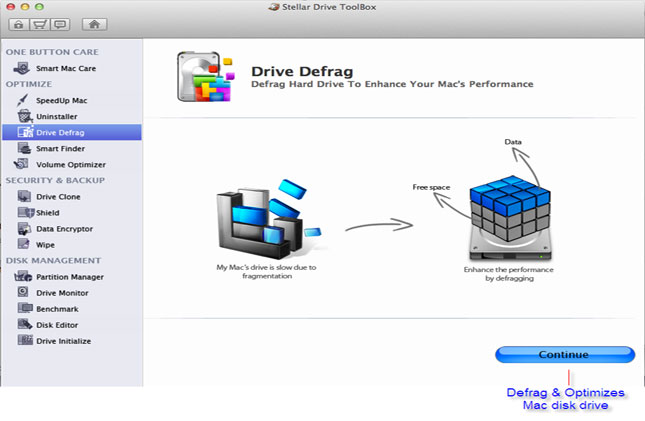The image size is (645, 421).
Task: Click the Wipe icon
Action: (23, 244)
